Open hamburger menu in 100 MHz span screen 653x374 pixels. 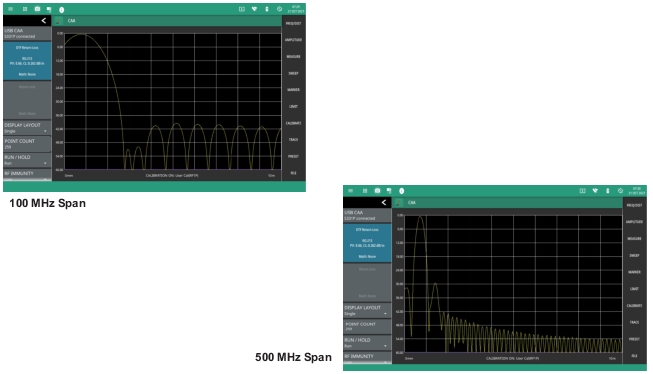tap(10, 9)
